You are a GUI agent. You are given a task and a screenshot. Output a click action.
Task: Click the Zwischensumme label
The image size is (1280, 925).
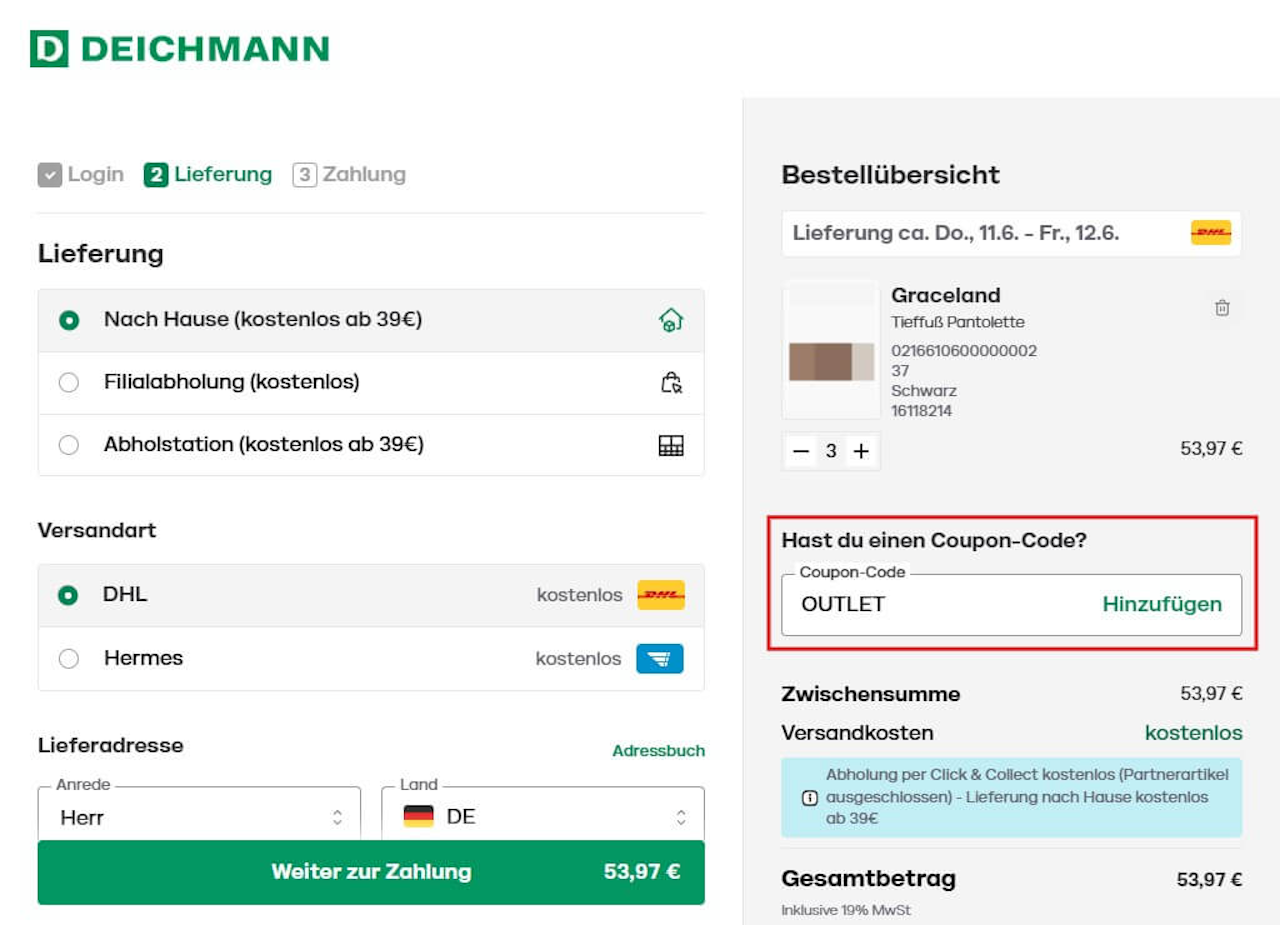tap(871, 694)
